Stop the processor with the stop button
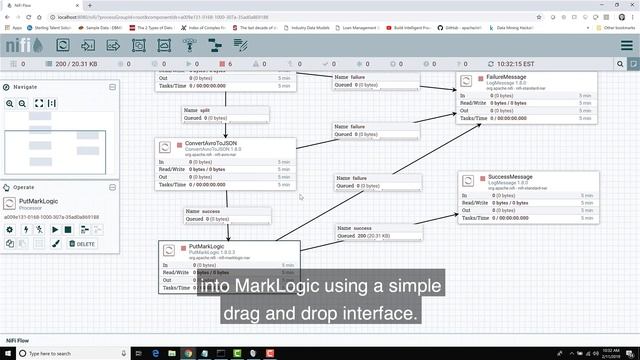The height and width of the screenshot is (360, 640). pyautogui.click(x=68, y=230)
